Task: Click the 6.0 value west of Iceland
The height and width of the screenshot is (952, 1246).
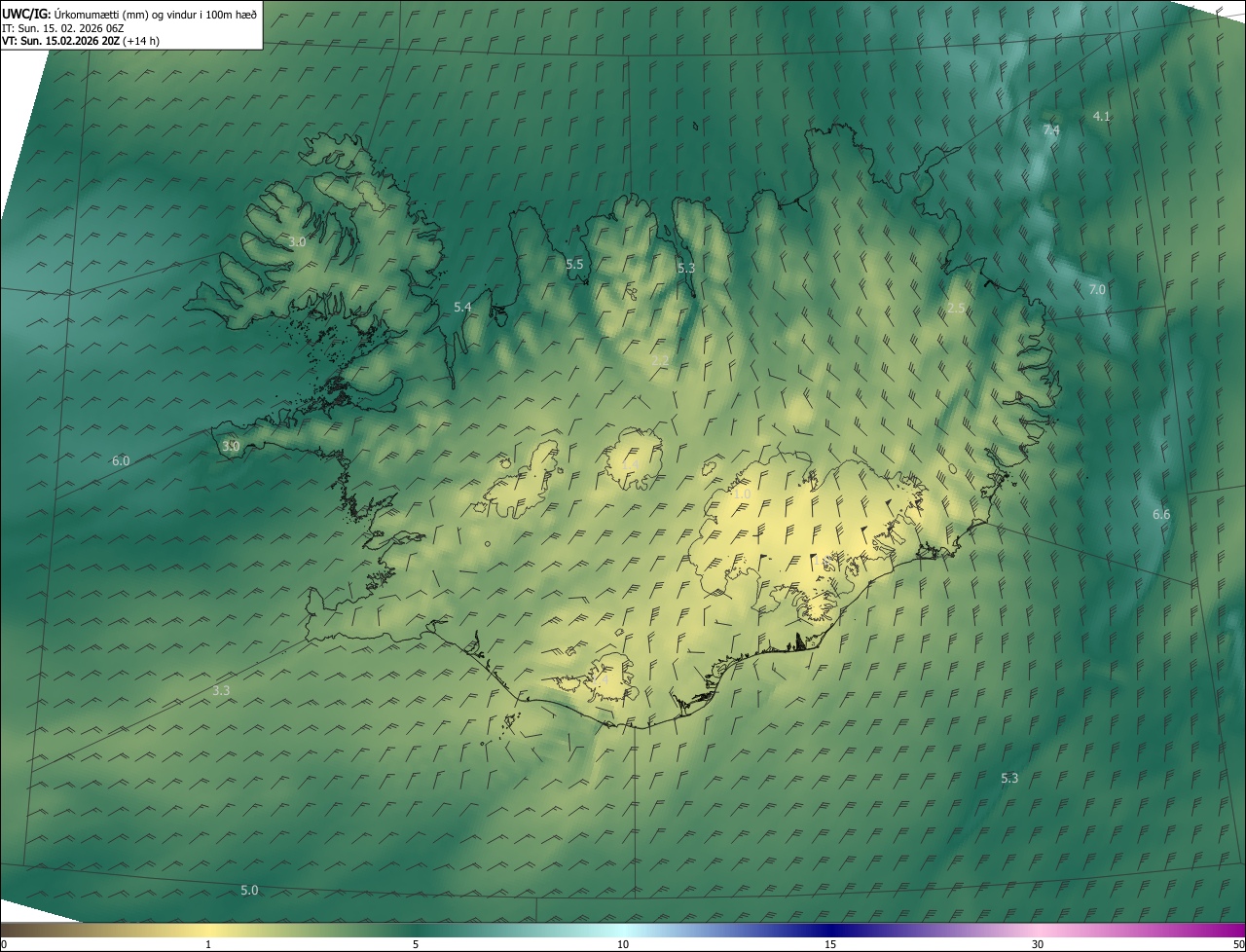Action: point(121,461)
